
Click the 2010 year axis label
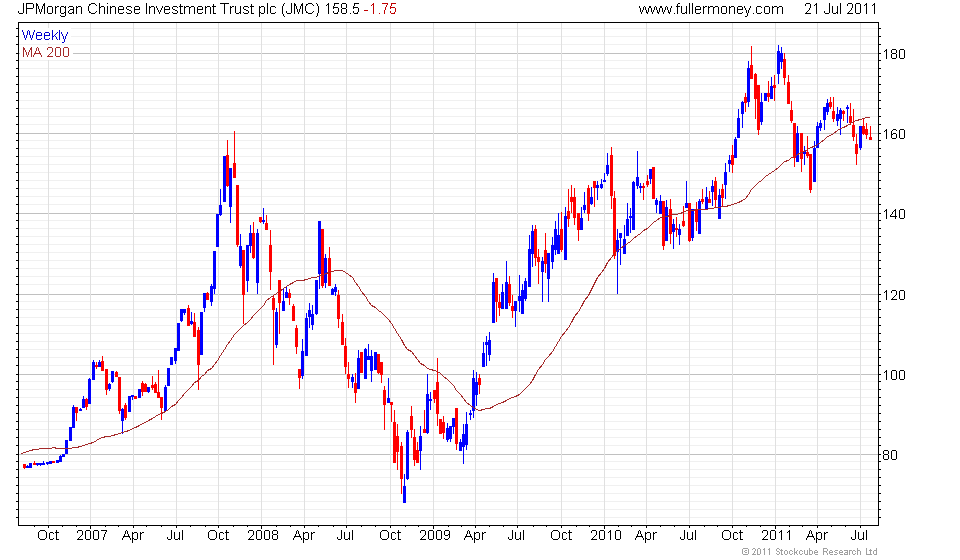pos(606,535)
